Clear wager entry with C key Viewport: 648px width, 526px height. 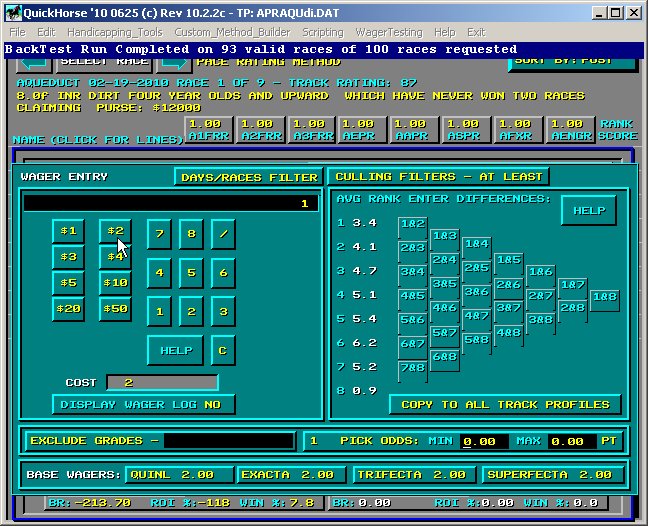(x=223, y=350)
